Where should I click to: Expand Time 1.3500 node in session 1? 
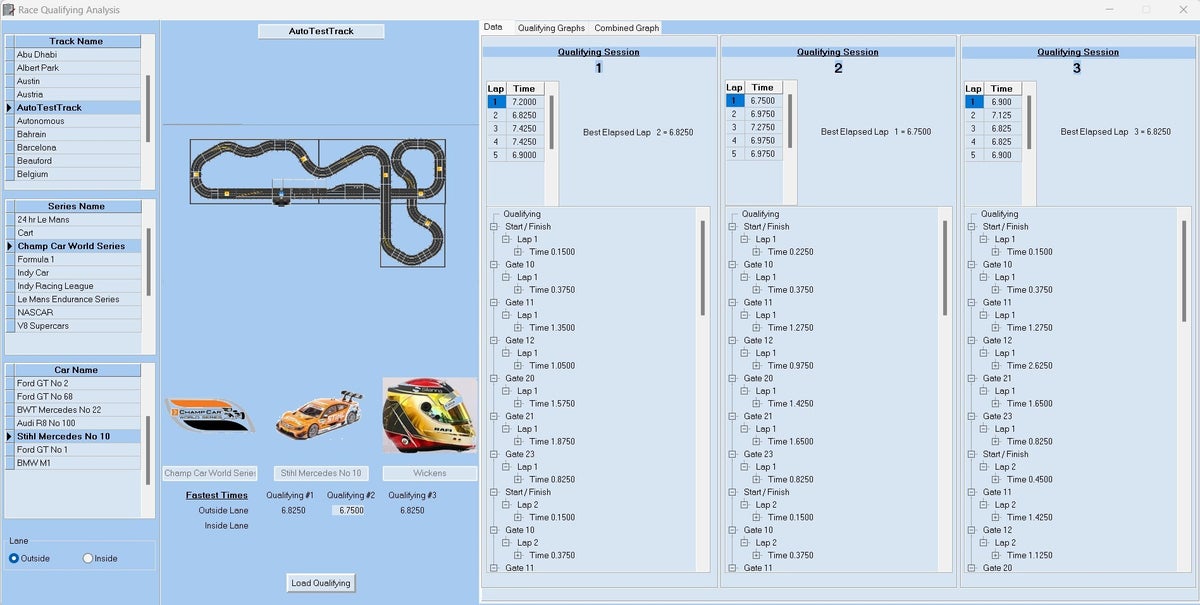pyautogui.click(x=518, y=328)
